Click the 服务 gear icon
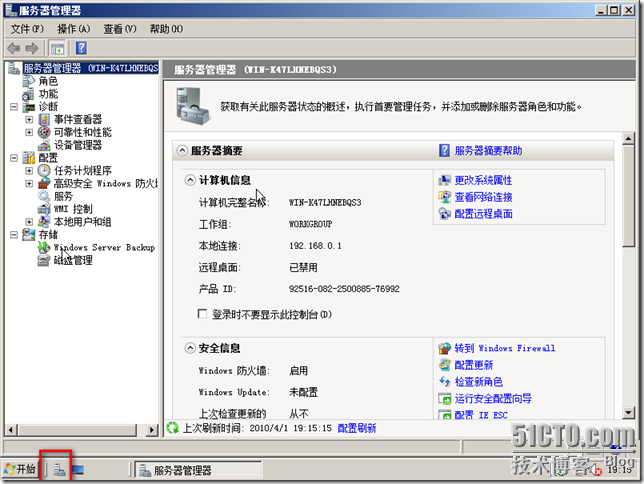Image resolution: width=644 pixels, height=484 pixels. coord(44,196)
